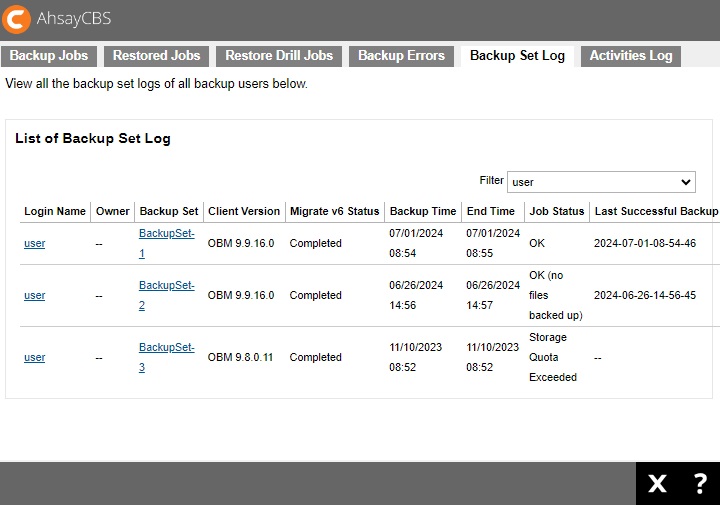Click the Last Successful Backup column header
720x505 pixels.
pos(656,211)
